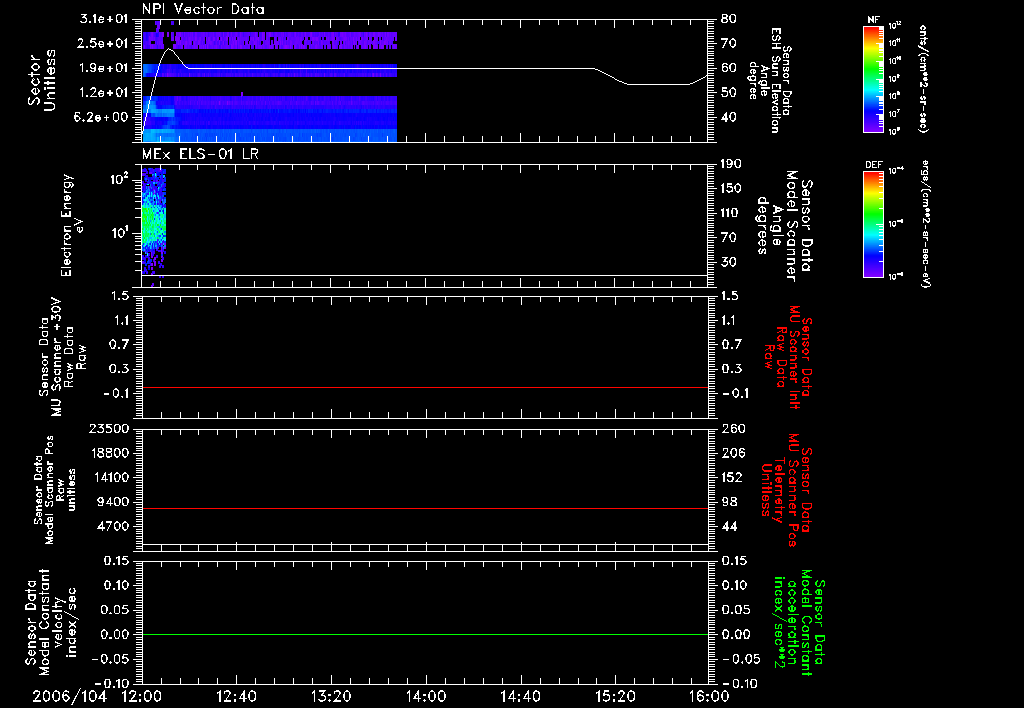Viewport: 1024px width, 708px height.
Task: Click the 206 telemetry axis tick
Action: pyautogui.click(x=732, y=453)
